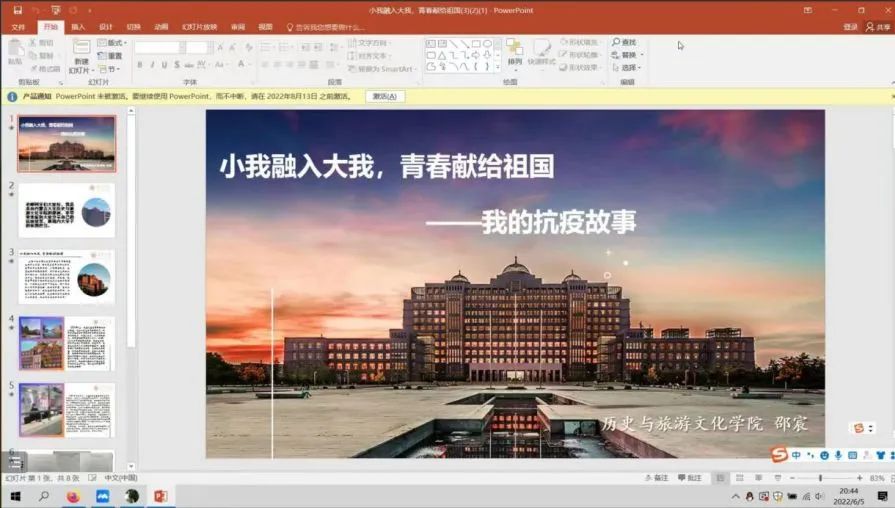Toggle Bold text formatting

(x=139, y=65)
